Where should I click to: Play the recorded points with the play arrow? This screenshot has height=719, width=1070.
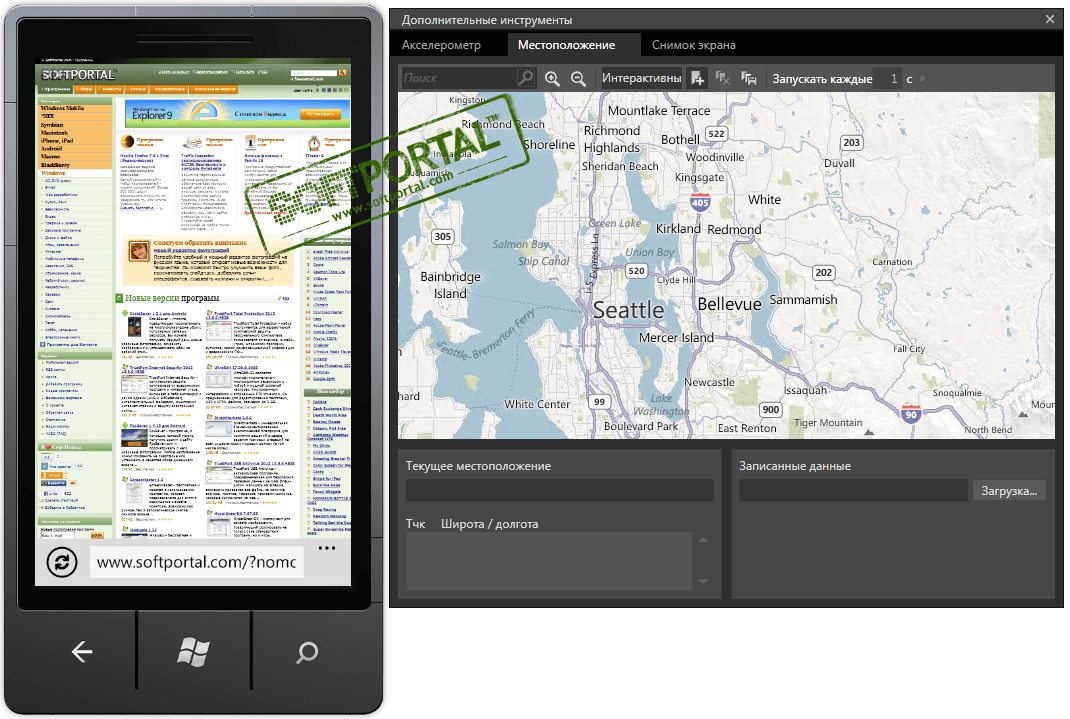pos(923,78)
